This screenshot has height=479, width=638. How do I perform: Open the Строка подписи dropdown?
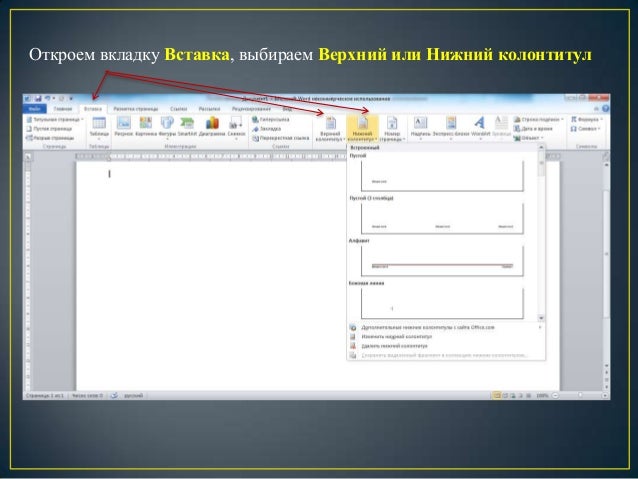click(539, 120)
